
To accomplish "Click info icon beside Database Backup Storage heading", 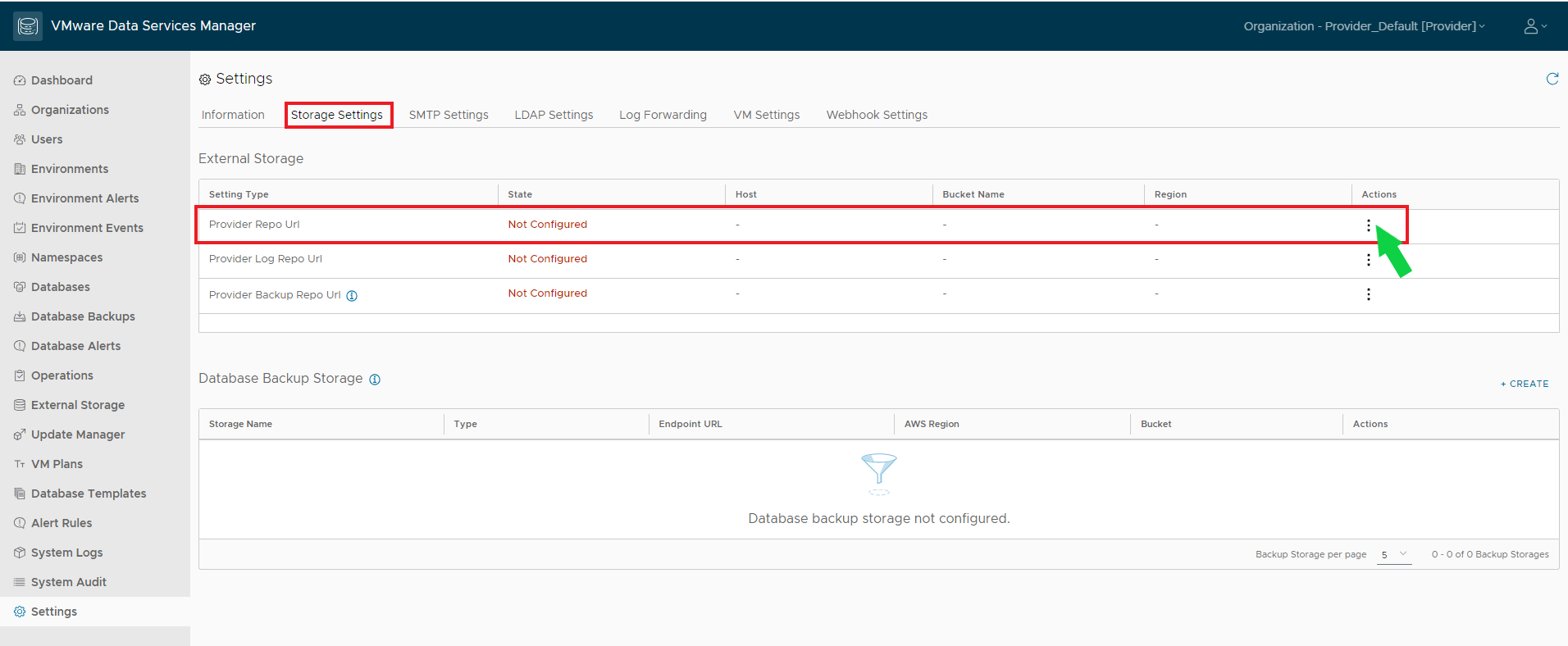I will 375,380.
